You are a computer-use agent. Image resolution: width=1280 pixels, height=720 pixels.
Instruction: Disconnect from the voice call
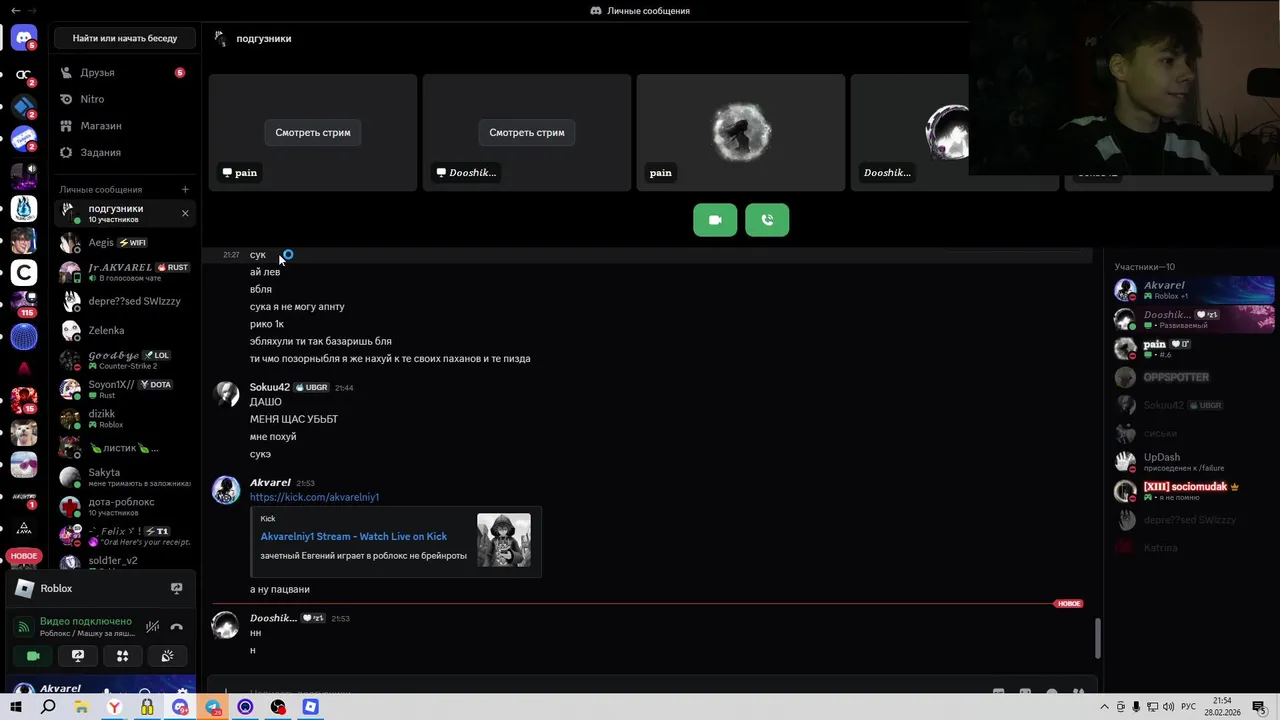click(x=177, y=627)
